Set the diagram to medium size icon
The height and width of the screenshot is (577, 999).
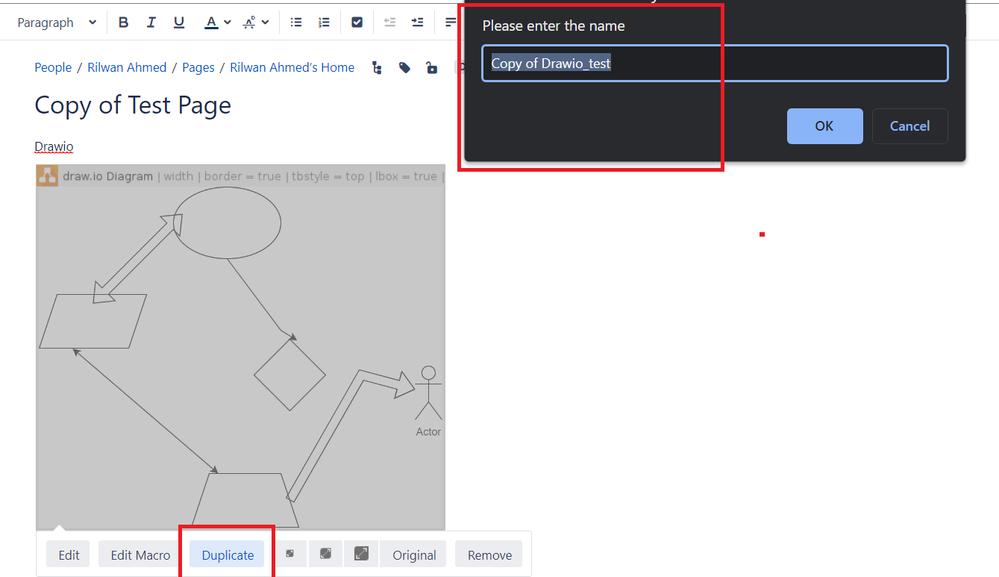tap(326, 554)
